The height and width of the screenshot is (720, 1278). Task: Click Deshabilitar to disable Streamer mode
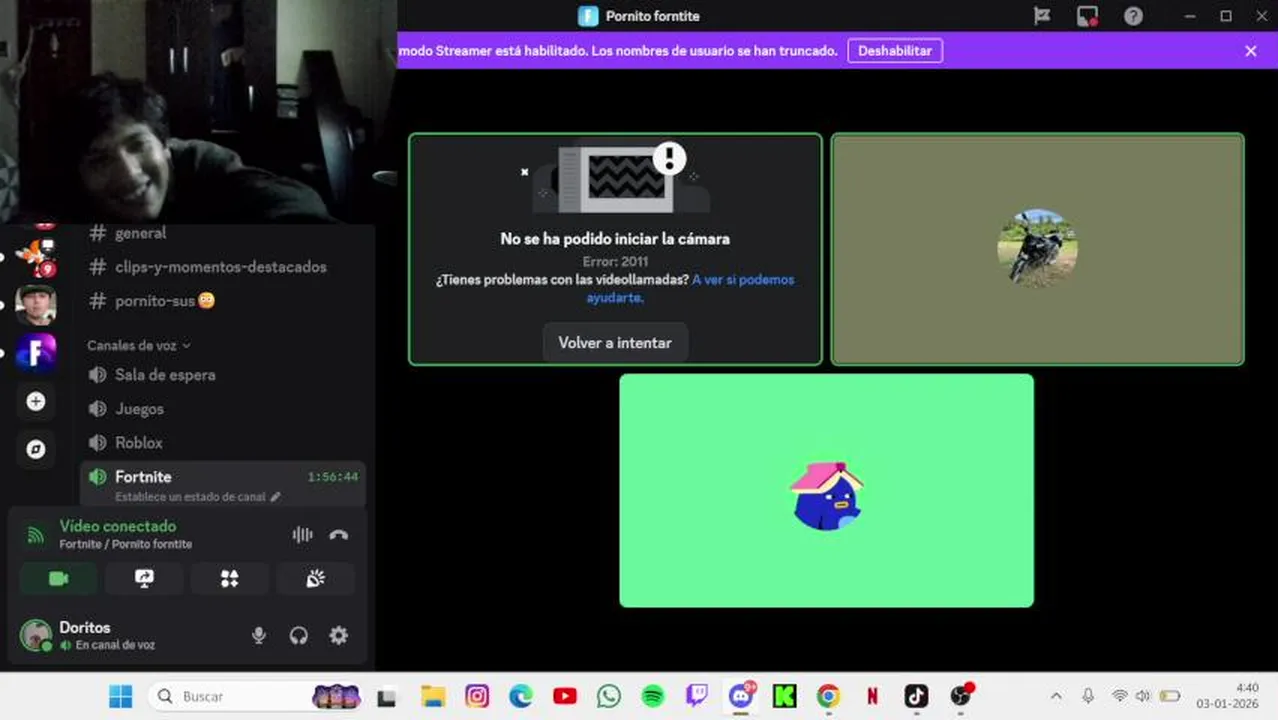(895, 51)
